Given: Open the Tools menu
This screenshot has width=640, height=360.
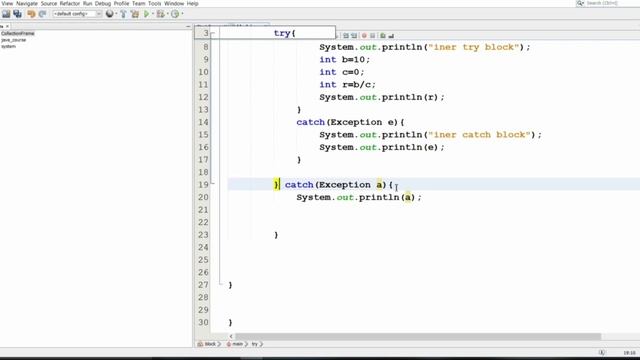Looking at the screenshot, I should click(x=154, y=3).
